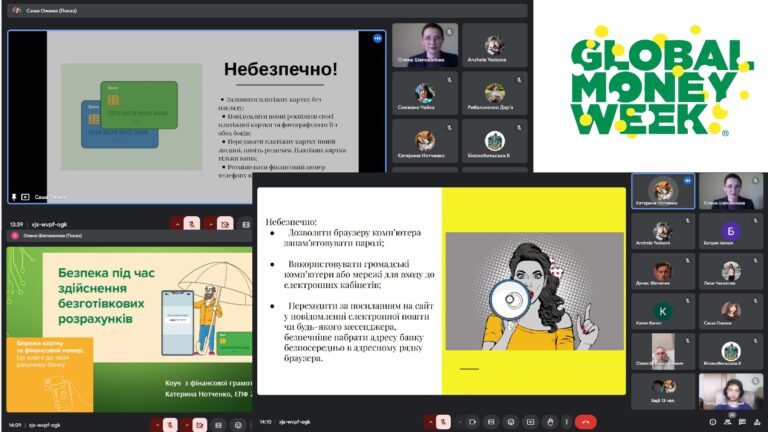Click presentation screen icon beside the pin
Screen dimensions: 768x432
(x=25, y=196)
